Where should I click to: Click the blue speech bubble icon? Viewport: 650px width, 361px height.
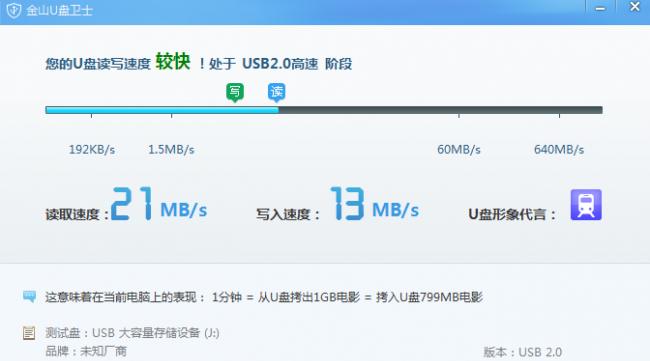tap(29, 296)
